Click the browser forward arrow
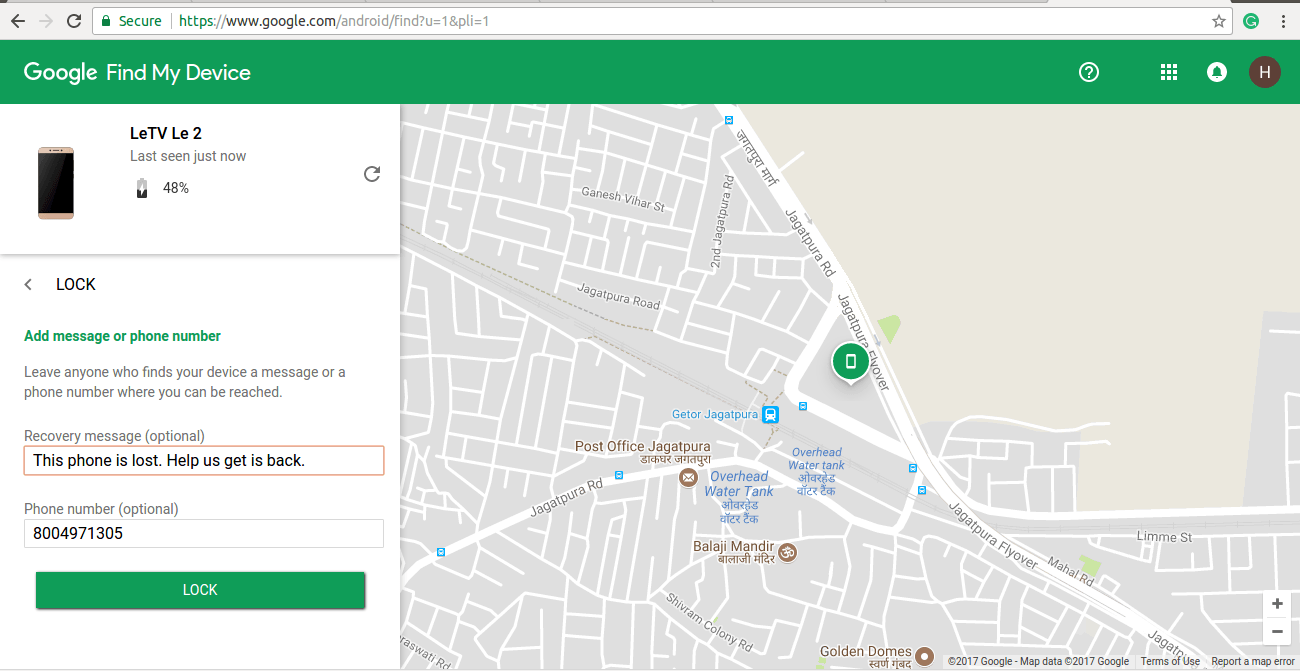This screenshot has height=671, width=1300. (x=45, y=21)
